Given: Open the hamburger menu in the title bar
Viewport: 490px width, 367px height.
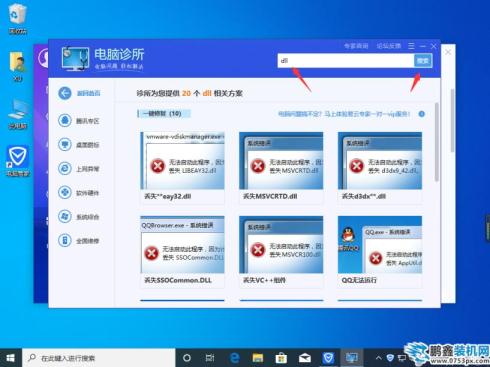Looking at the screenshot, I should [411, 46].
